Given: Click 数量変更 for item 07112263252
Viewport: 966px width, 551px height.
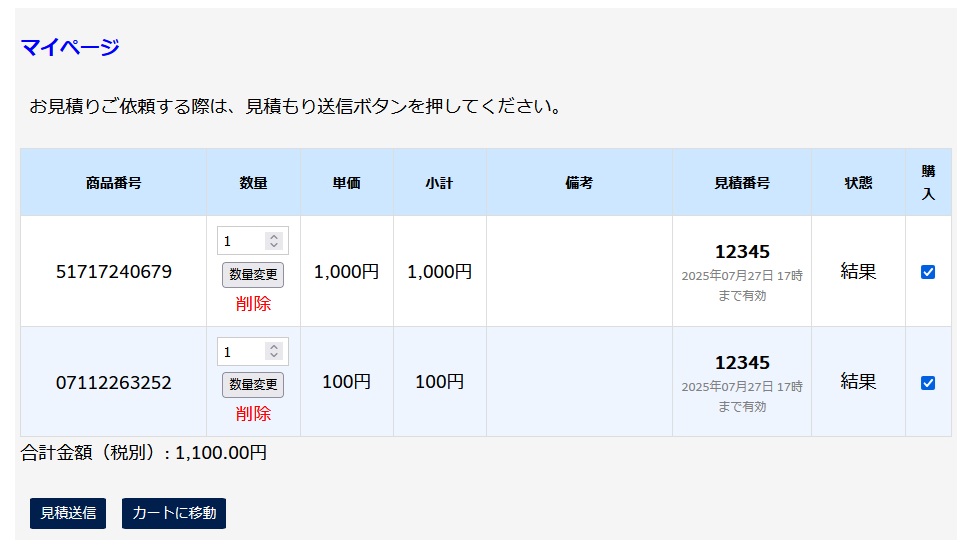Looking at the screenshot, I should [x=253, y=385].
